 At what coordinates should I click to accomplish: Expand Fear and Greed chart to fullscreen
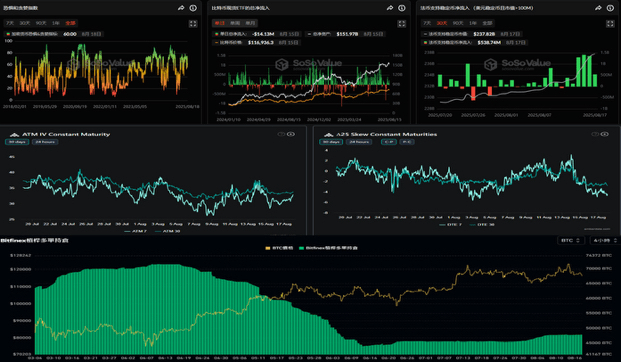pyautogui.click(x=193, y=24)
